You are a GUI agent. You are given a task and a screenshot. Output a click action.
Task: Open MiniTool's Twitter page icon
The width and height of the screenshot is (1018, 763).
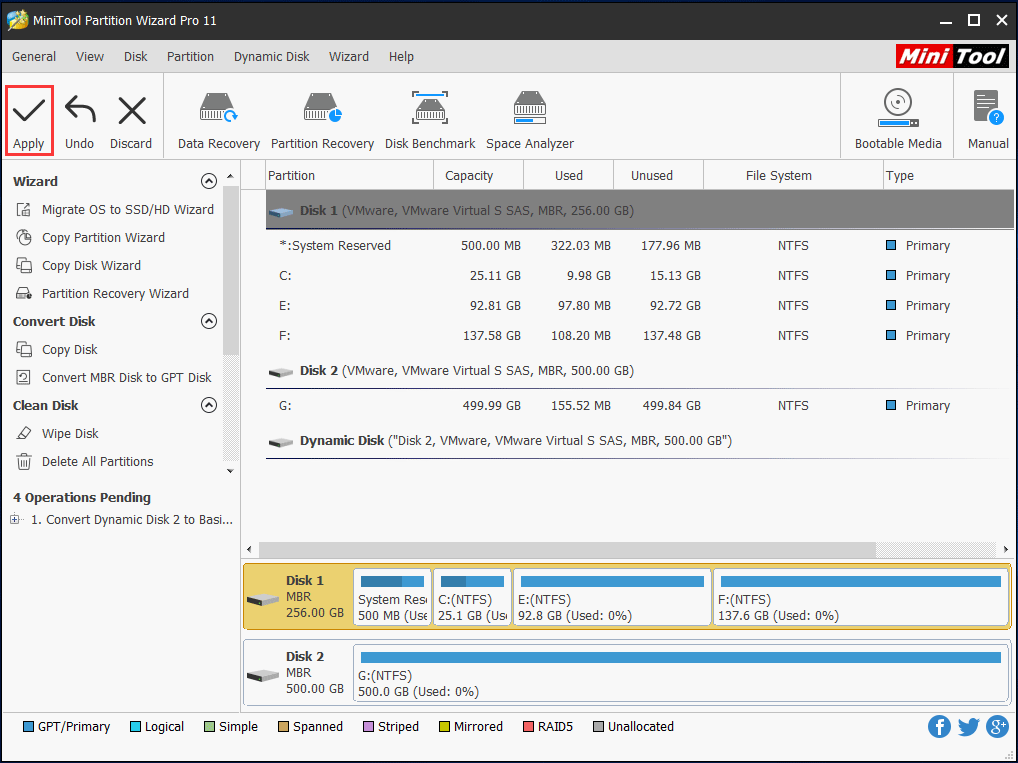click(968, 726)
